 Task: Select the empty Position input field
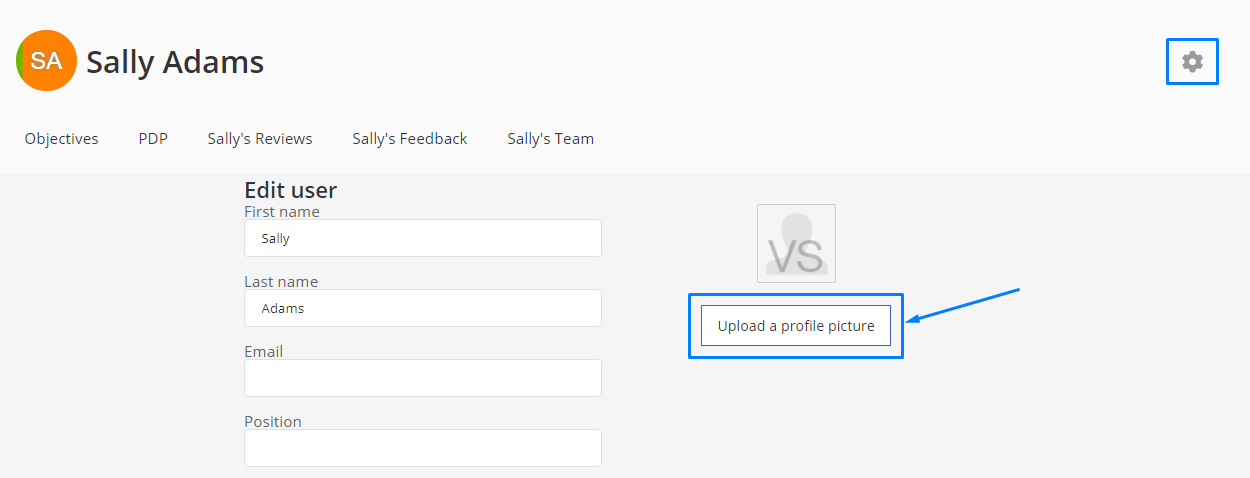tap(423, 448)
